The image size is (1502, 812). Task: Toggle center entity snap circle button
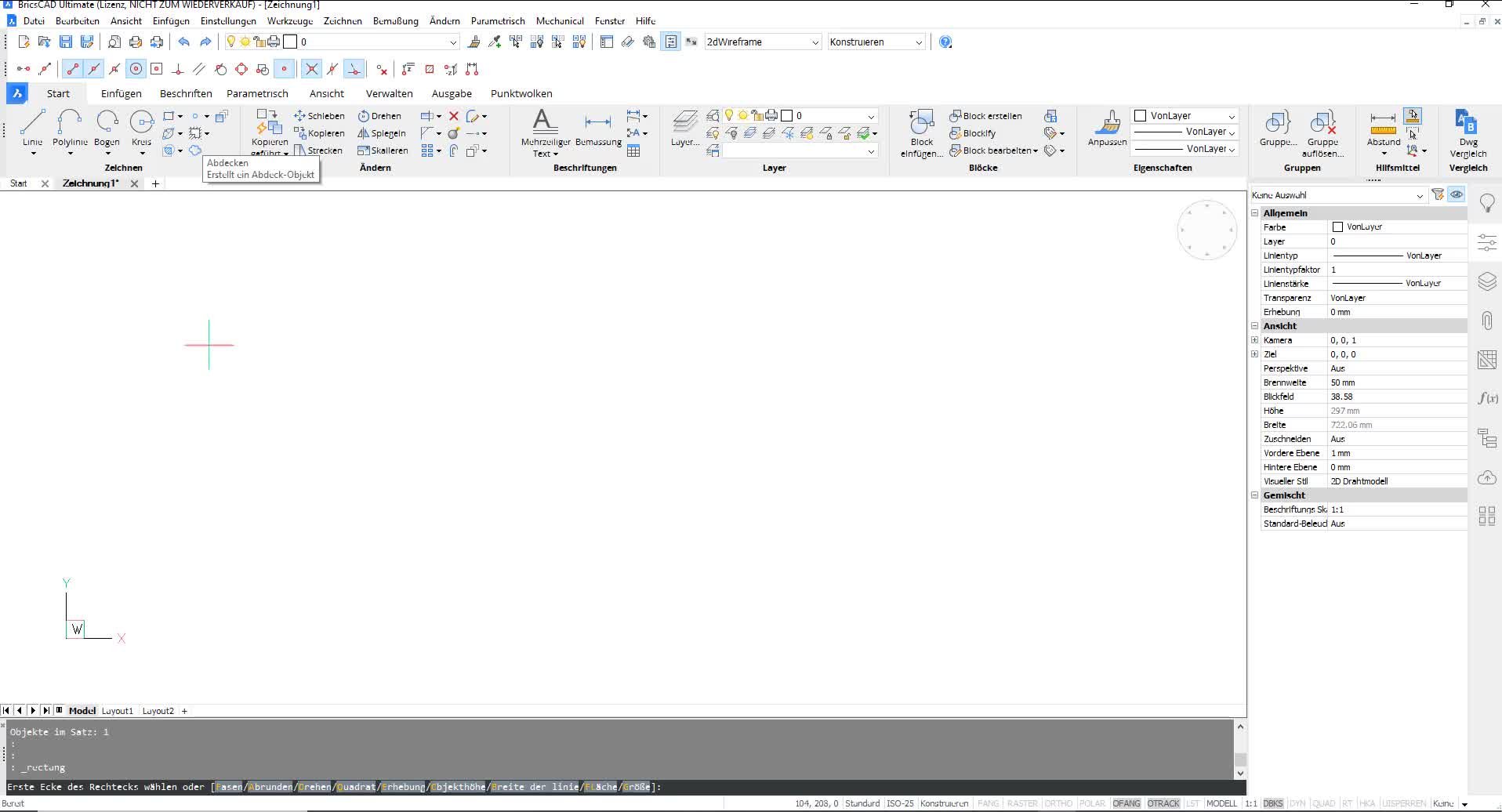click(136, 69)
